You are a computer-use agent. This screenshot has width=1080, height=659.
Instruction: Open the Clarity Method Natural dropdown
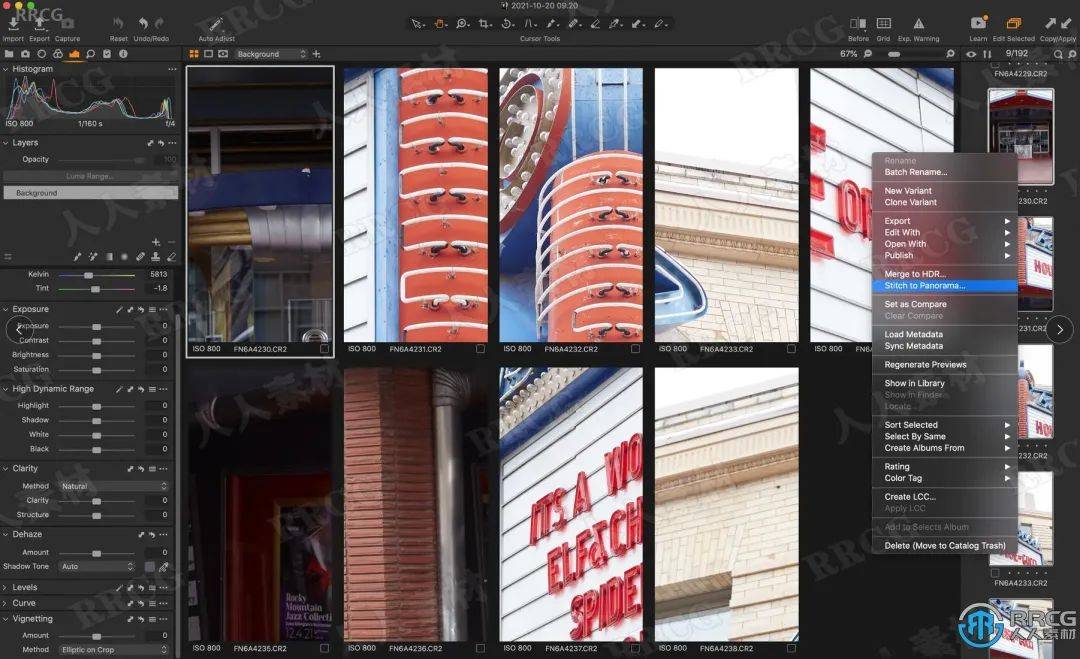point(114,486)
